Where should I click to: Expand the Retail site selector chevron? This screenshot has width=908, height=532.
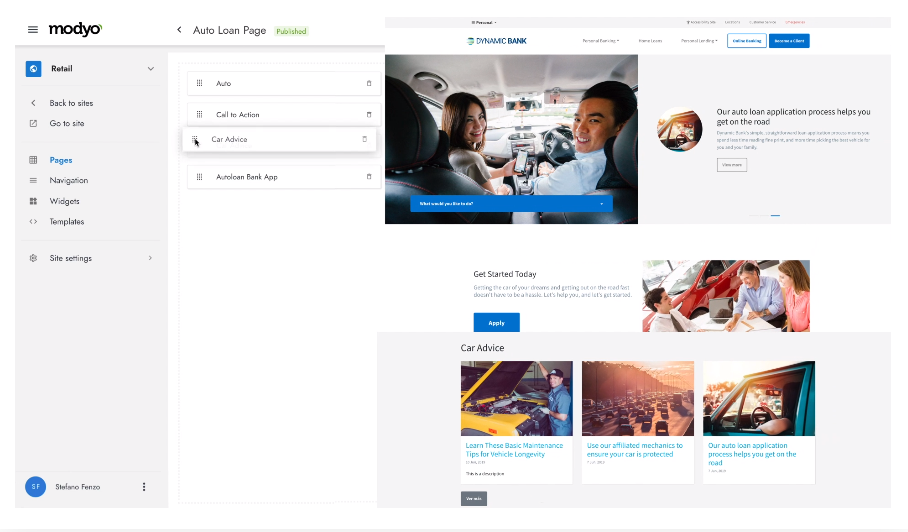[x=151, y=69]
